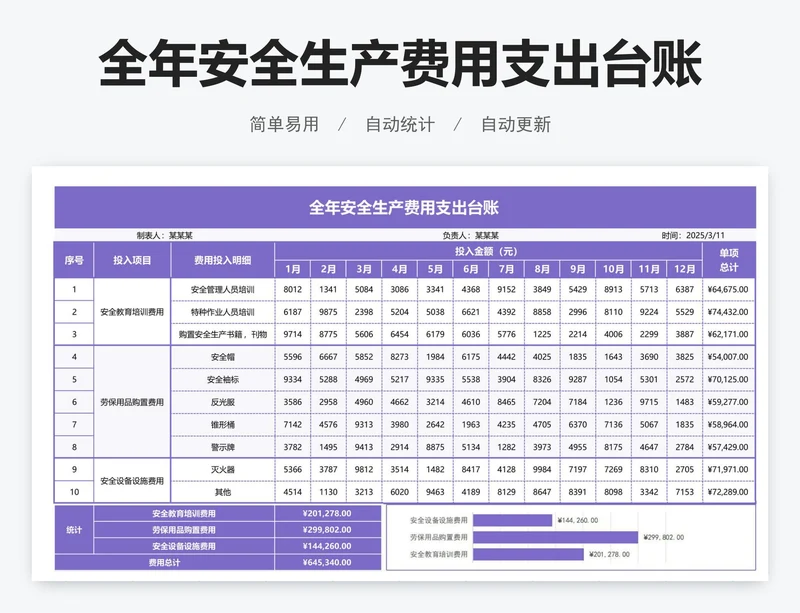Click chart axis label 安全教育培训费用
800x613 pixels.
coord(439,554)
